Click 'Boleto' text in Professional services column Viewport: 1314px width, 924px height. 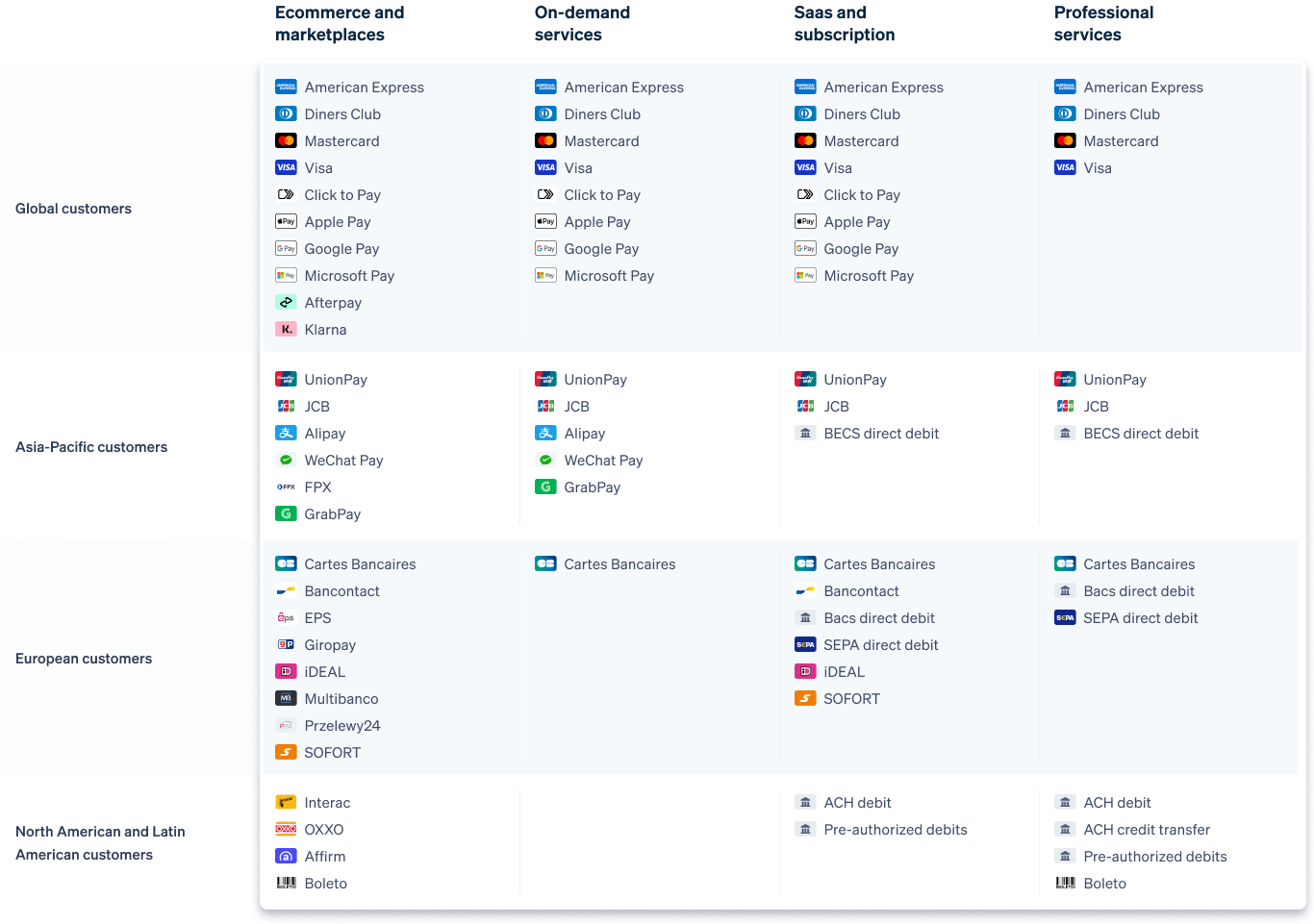click(x=1104, y=884)
